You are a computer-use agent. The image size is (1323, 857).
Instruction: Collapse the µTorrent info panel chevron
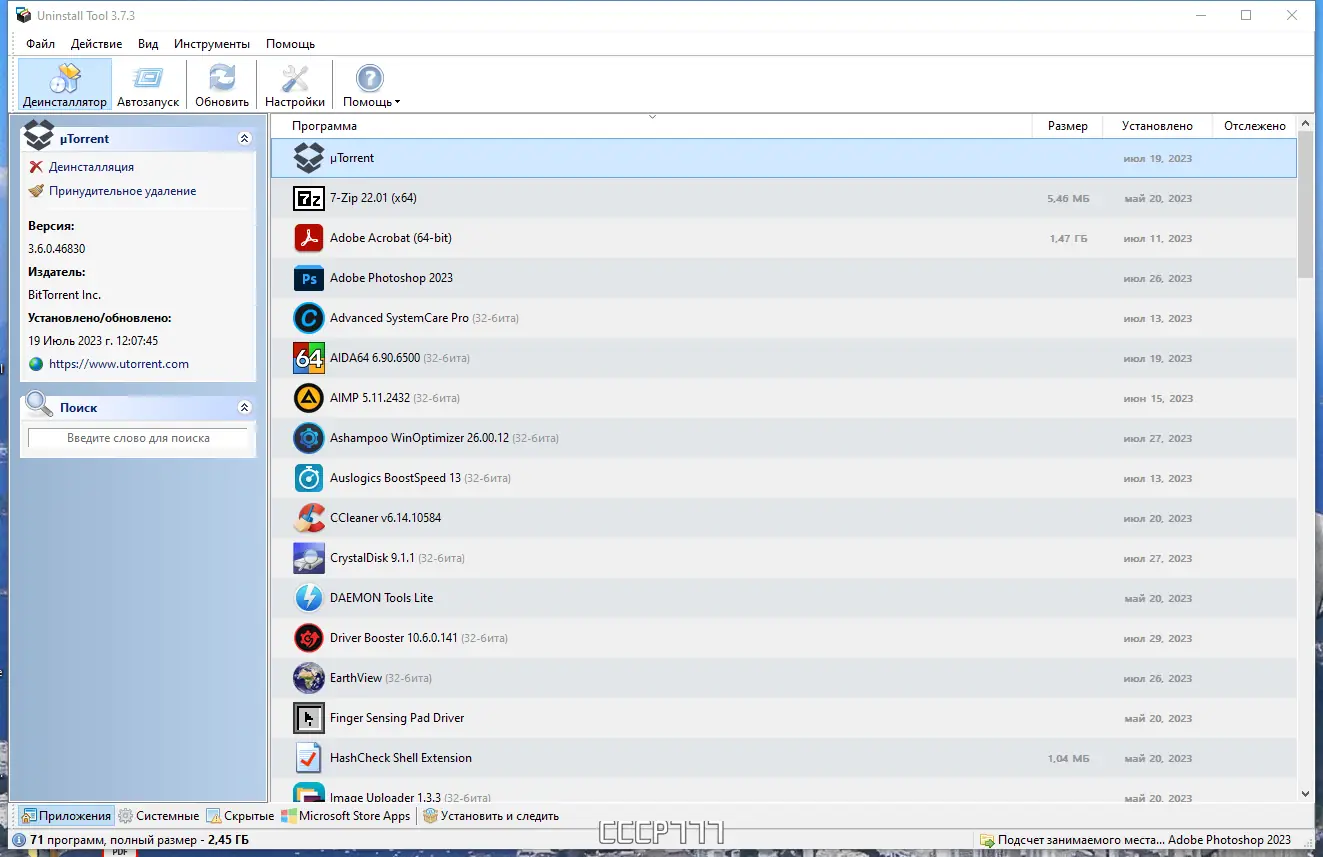244,138
